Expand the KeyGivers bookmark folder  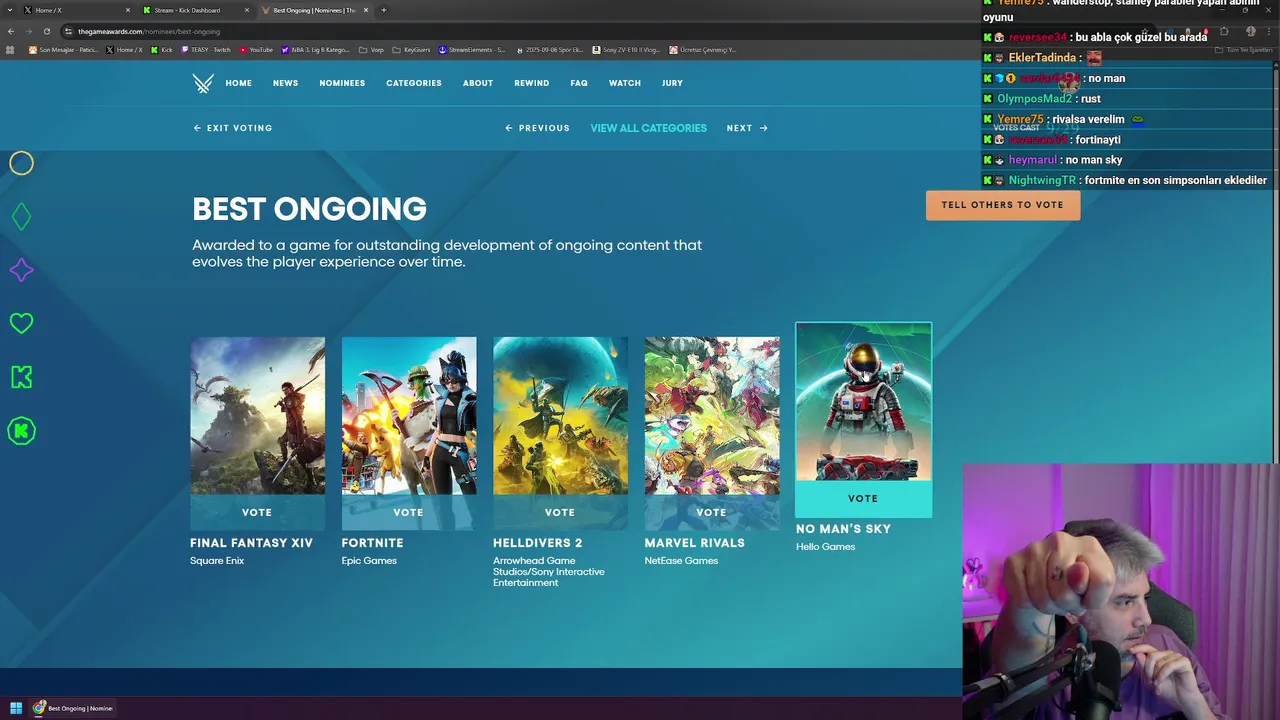(411, 49)
